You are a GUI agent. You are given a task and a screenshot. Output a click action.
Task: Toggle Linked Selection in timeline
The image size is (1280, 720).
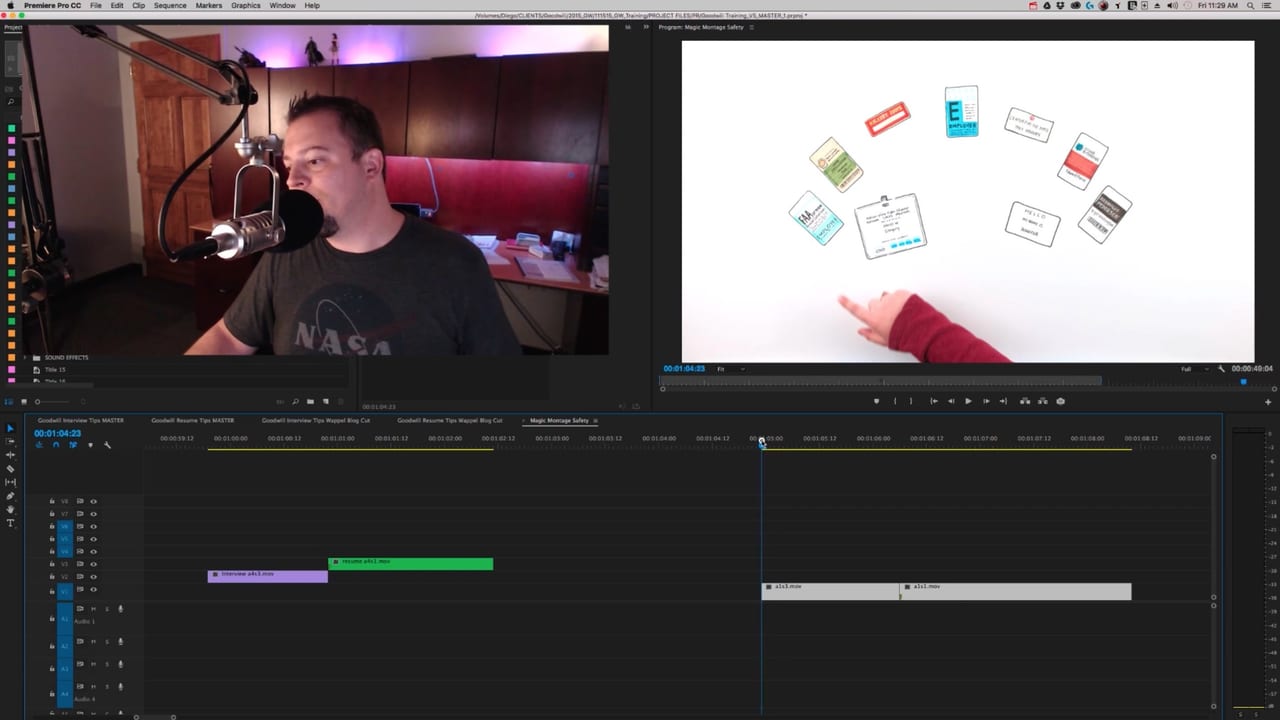73,445
